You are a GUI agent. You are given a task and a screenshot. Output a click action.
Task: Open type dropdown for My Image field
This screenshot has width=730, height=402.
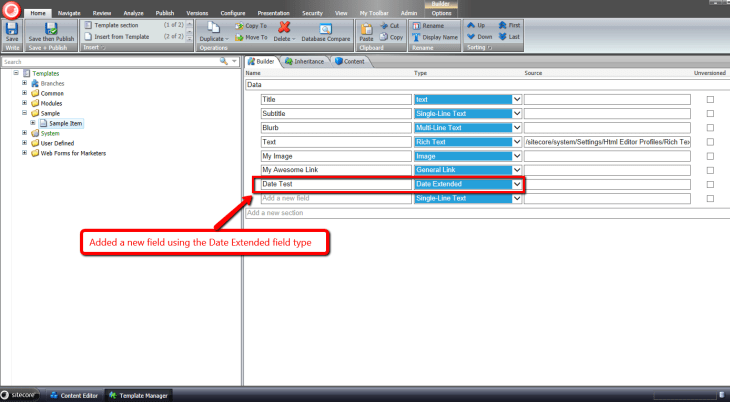(517, 156)
